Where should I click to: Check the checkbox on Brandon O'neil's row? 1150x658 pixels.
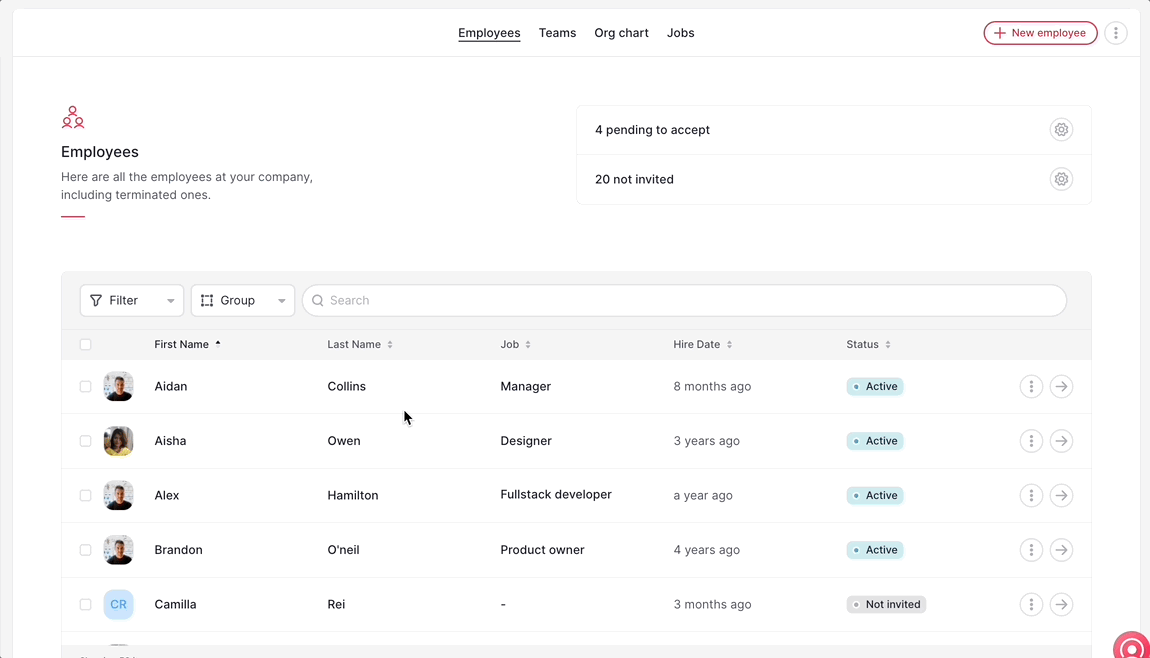click(85, 549)
